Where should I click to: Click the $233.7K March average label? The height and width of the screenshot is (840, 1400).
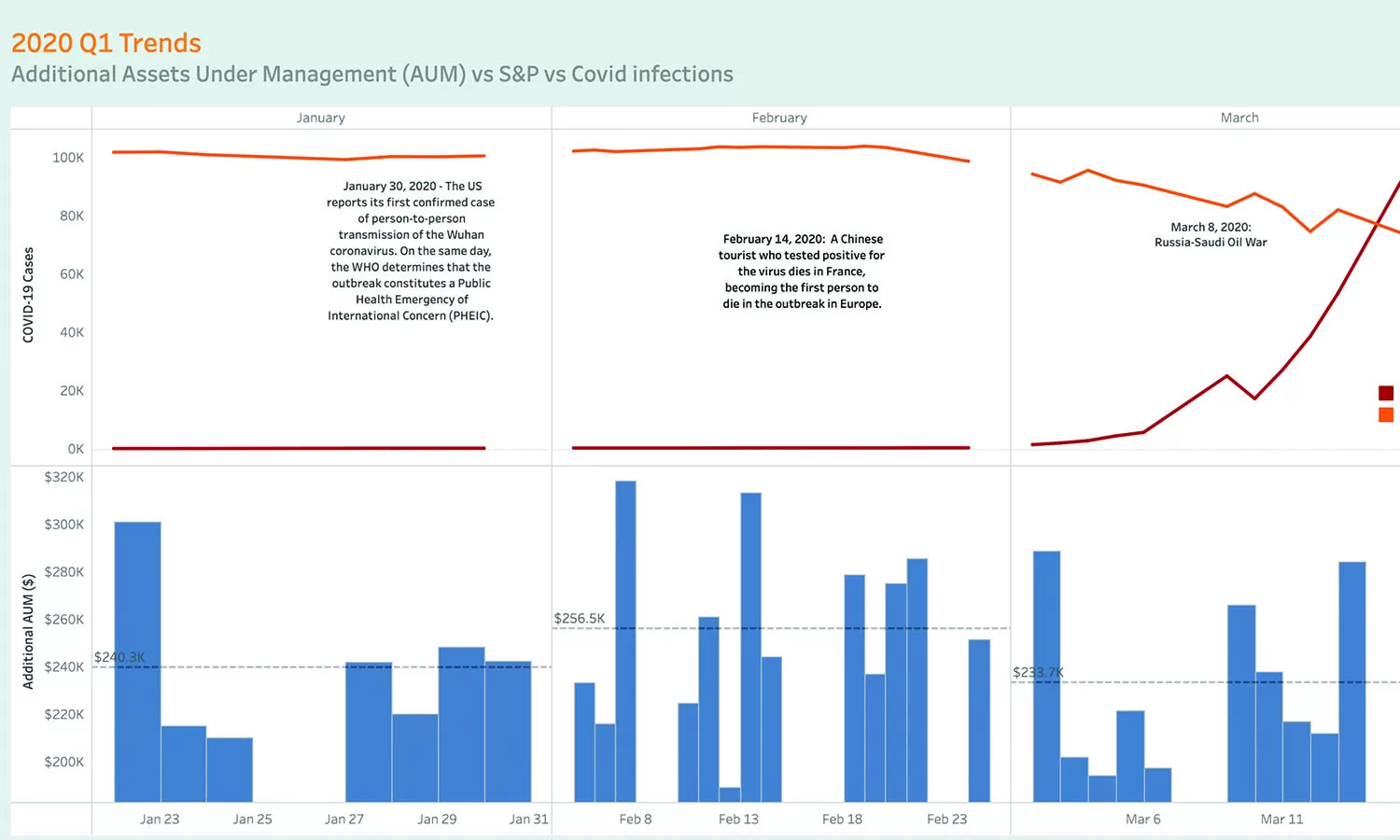click(x=1038, y=672)
